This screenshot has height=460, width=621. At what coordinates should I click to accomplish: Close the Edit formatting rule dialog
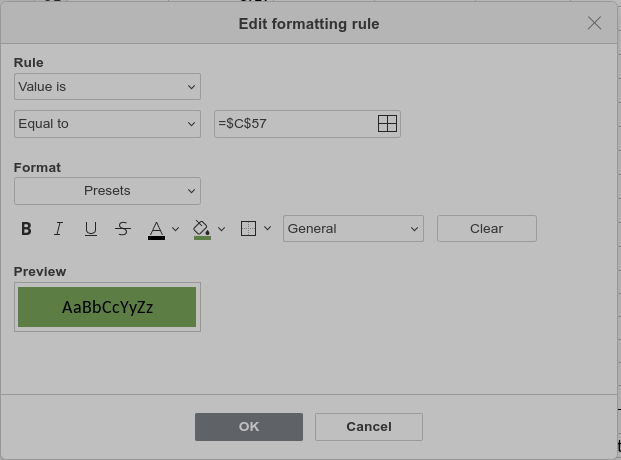coord(594,23)
